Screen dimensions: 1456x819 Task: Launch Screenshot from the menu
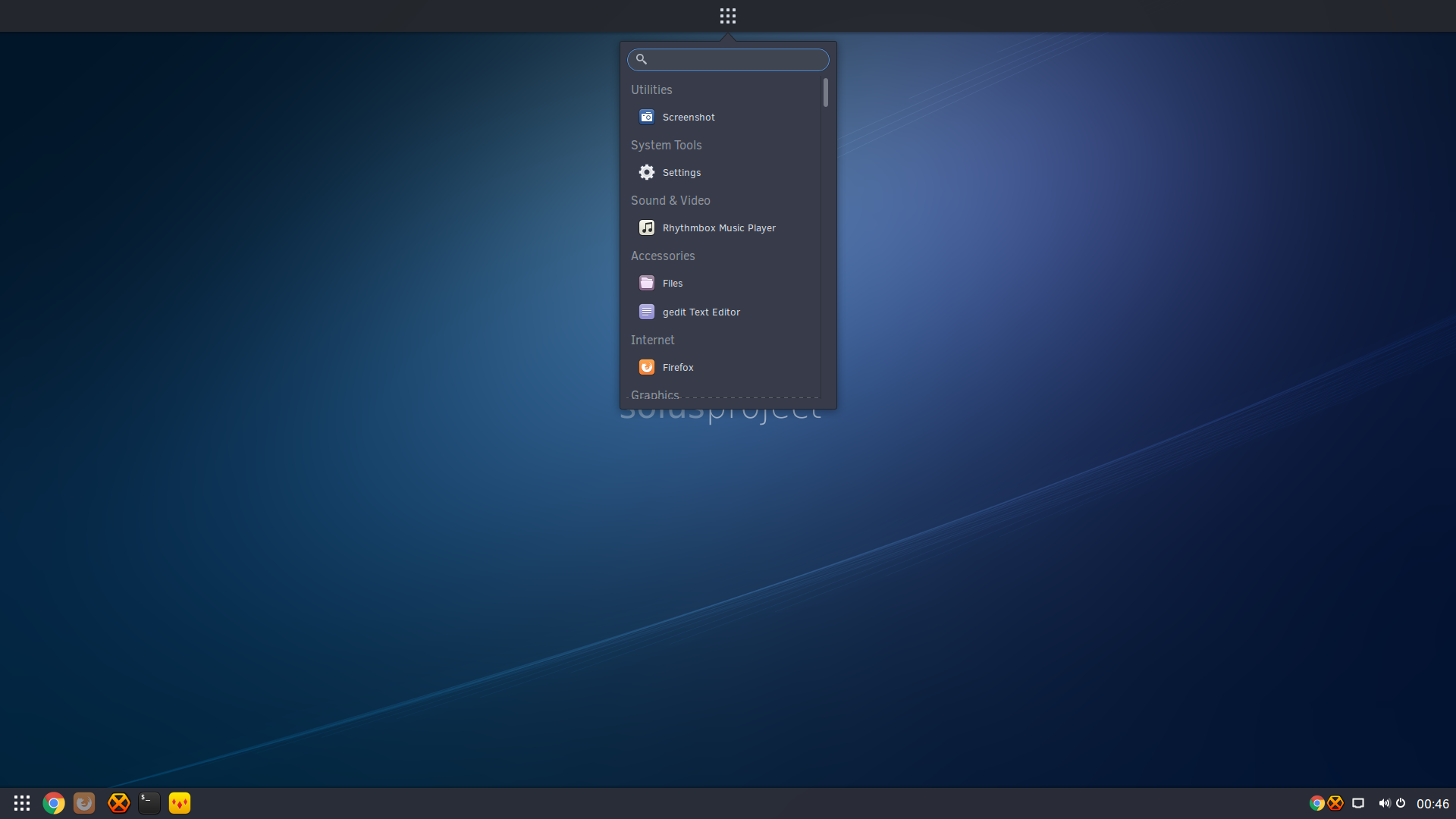coord(724,117)
